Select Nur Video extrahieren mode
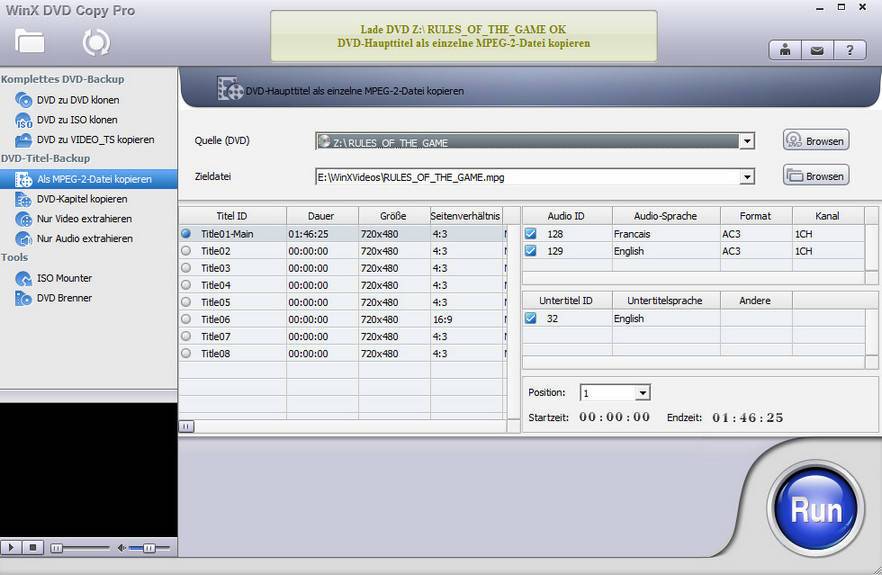The height and width of the screenshot is (575, 882). (84, 219)
